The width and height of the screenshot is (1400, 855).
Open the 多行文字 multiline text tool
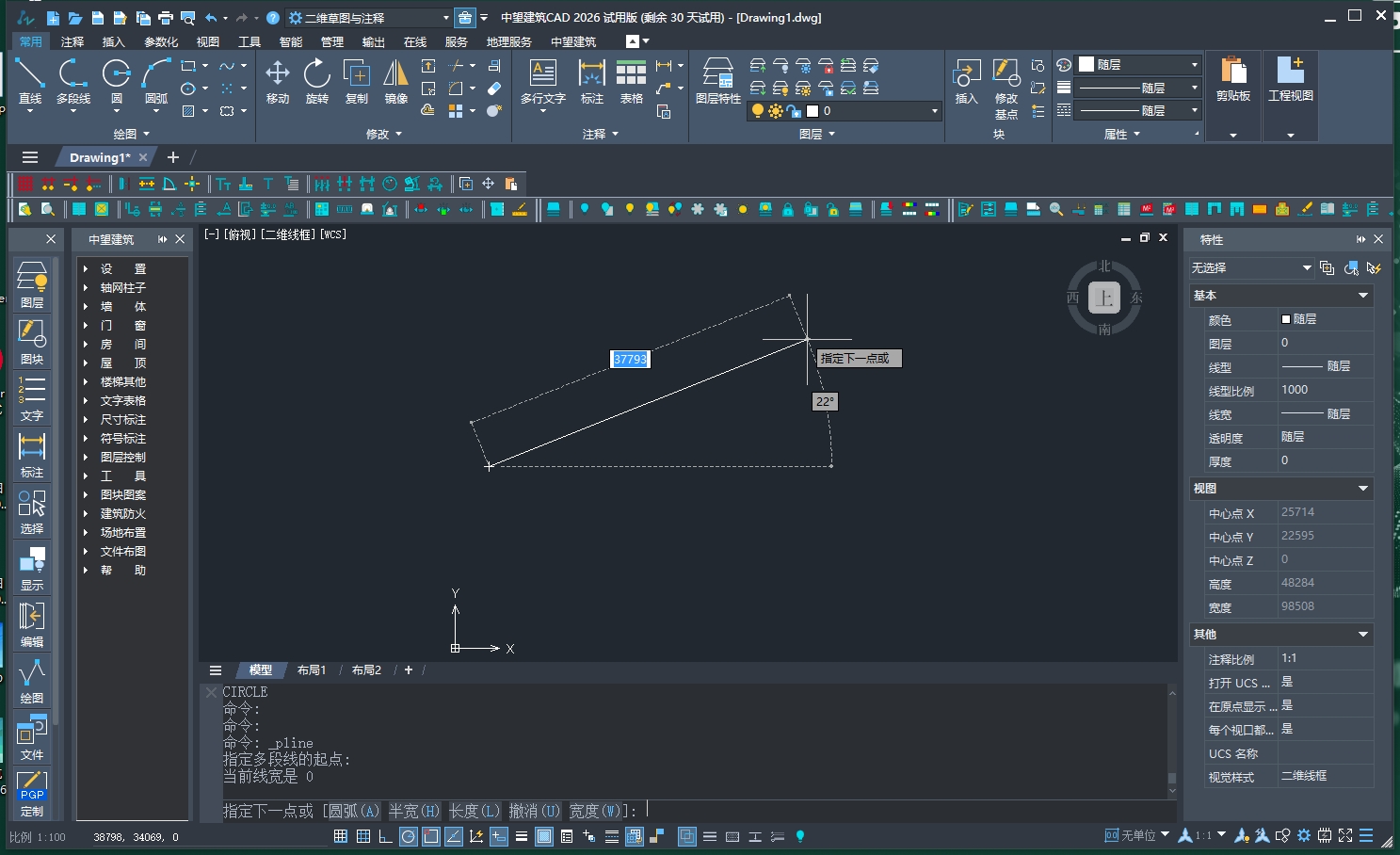[543, 81]
